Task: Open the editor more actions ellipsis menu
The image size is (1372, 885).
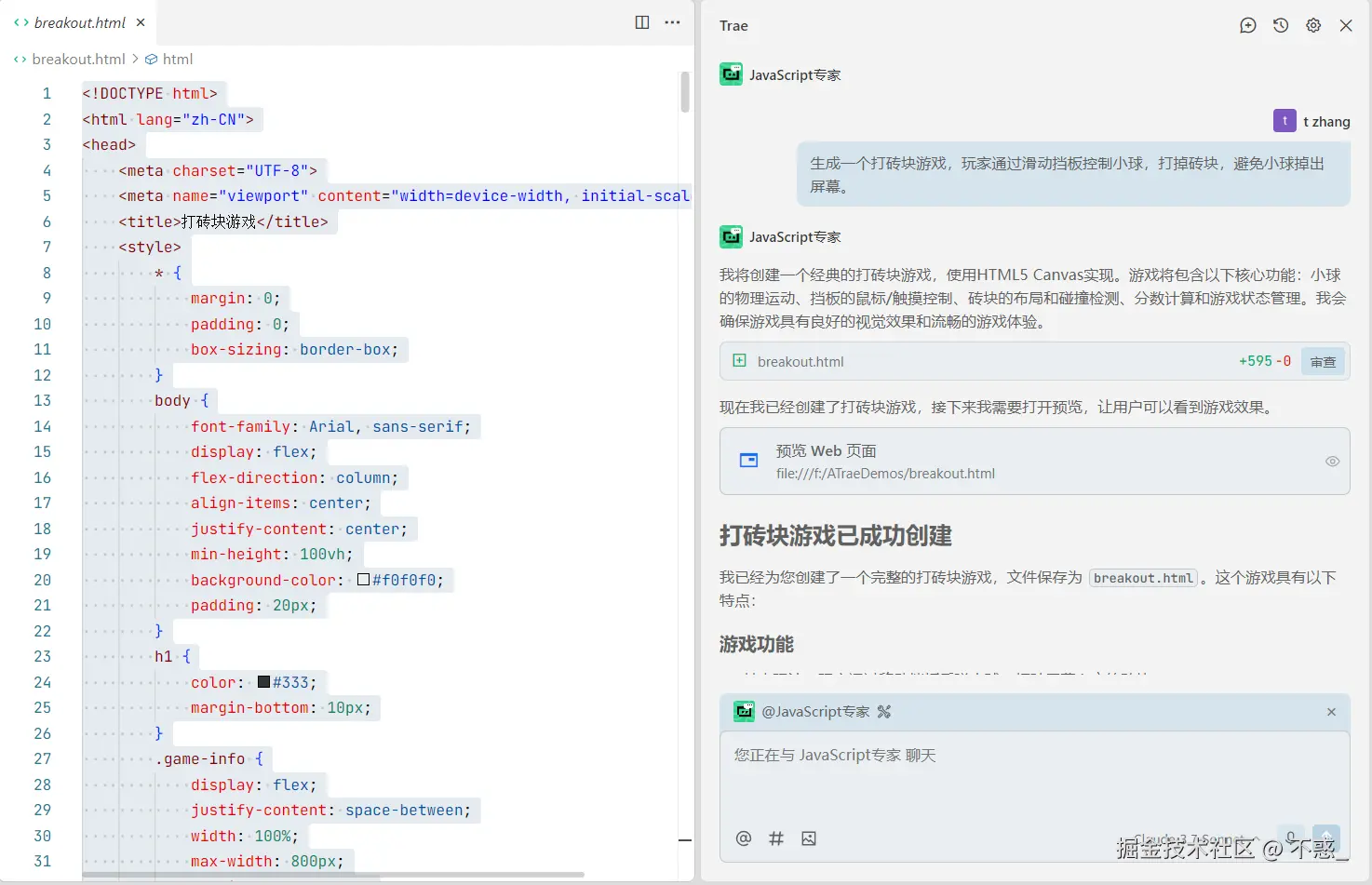Action: [x=672, y=22]
